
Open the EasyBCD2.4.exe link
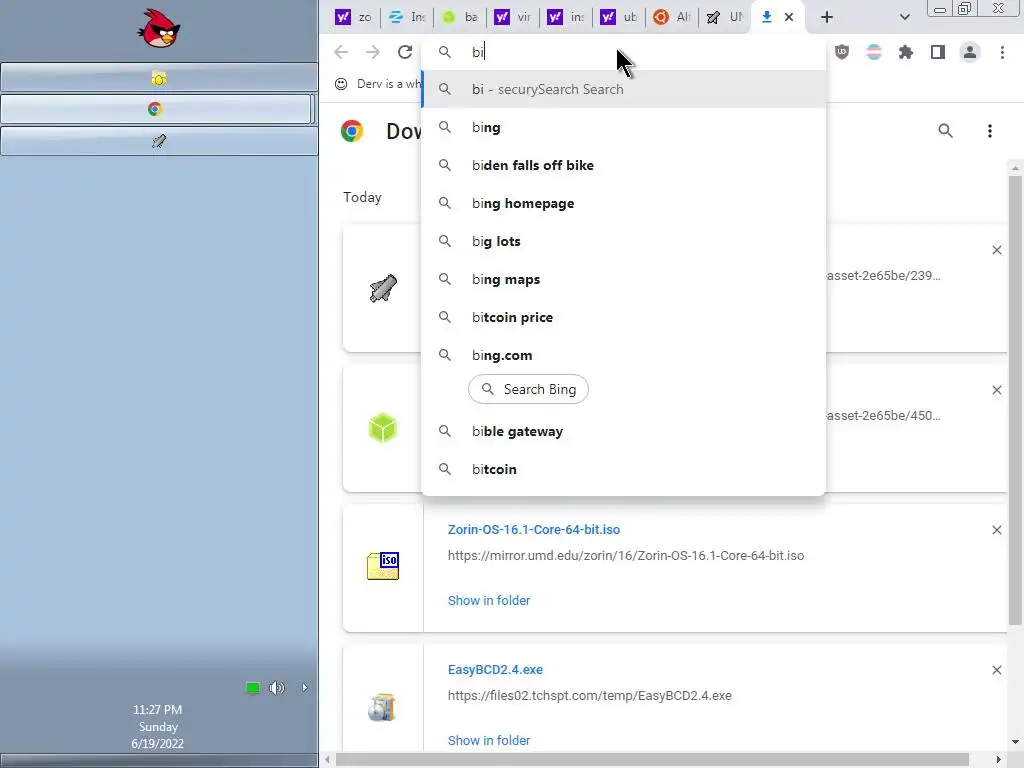point(495,669)
